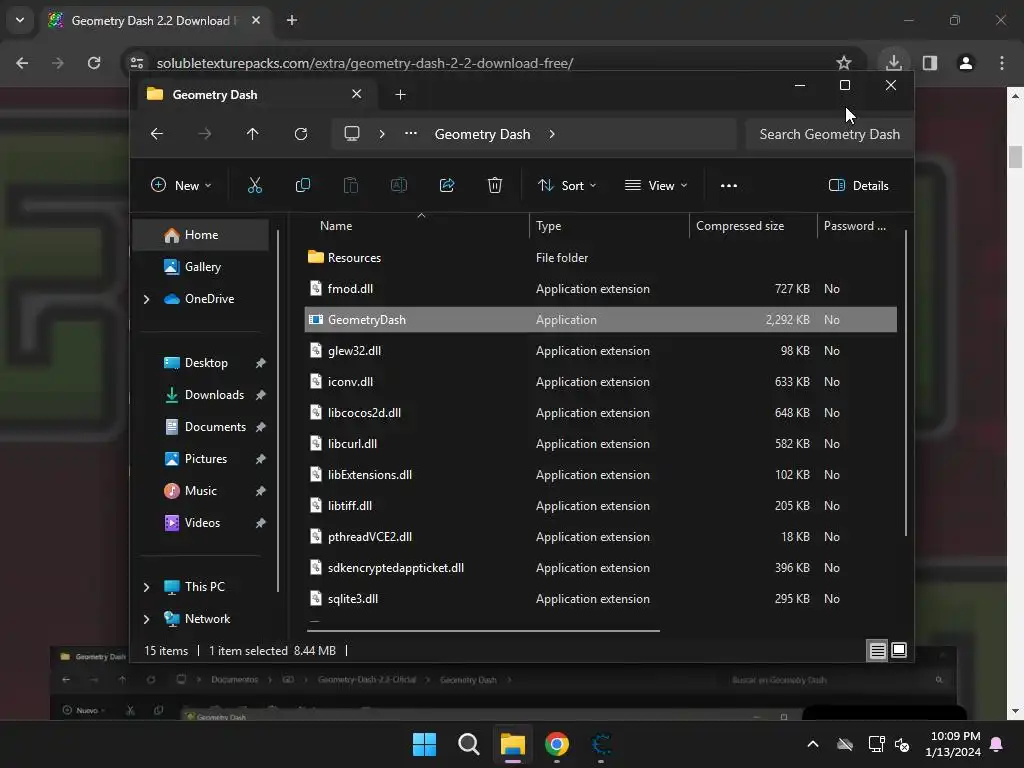Image resolution: width=1024 pixels, height=768 pixels.
Task: Click chevron after Geometry Dash breadcrumb
Action: (x=552, y=134)
